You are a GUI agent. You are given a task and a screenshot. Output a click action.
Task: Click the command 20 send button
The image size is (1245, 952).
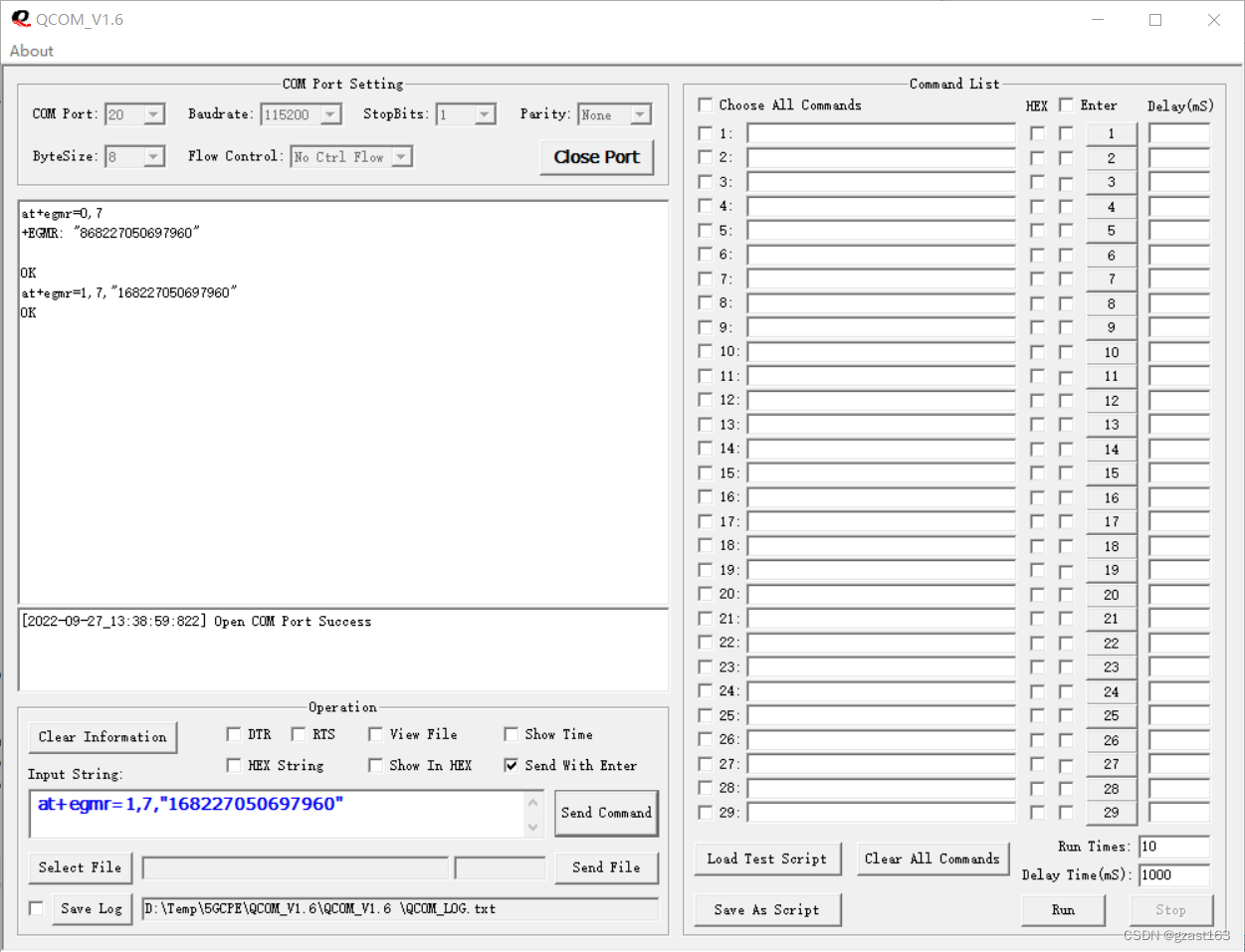pyautogui.click(x=1112, y=595)
